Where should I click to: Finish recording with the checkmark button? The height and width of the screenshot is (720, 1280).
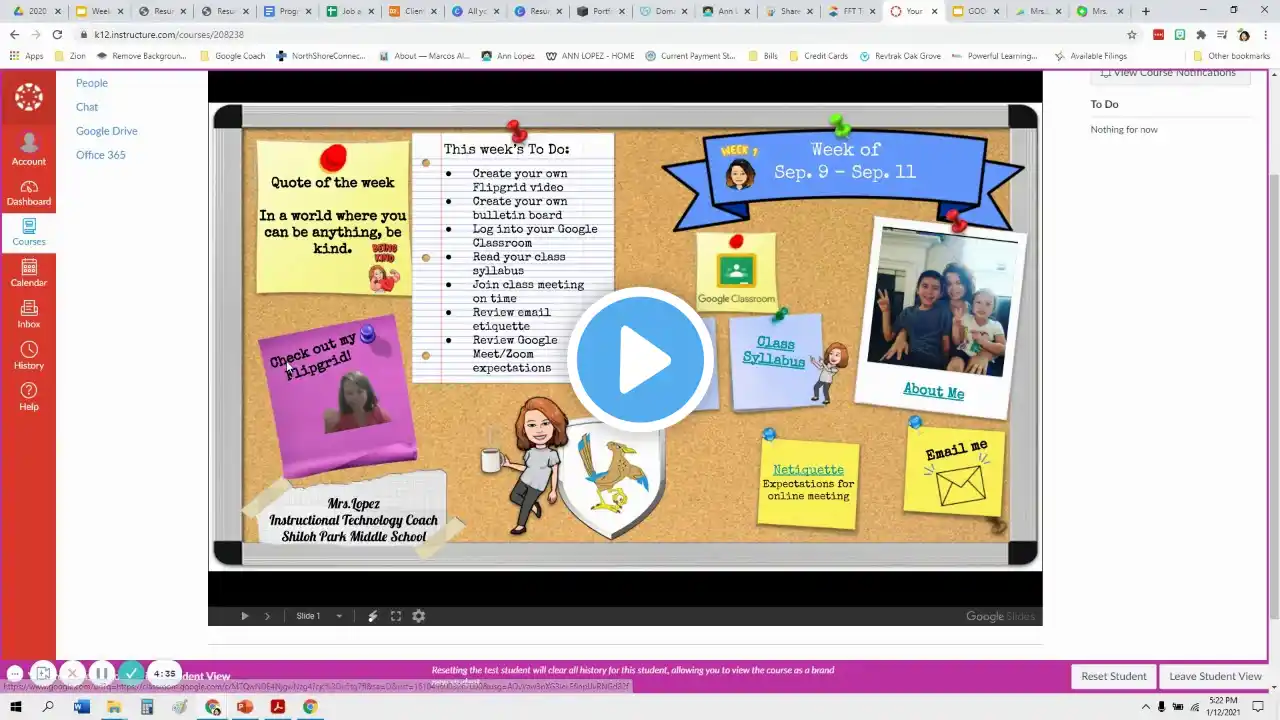(x=132, y=674)
